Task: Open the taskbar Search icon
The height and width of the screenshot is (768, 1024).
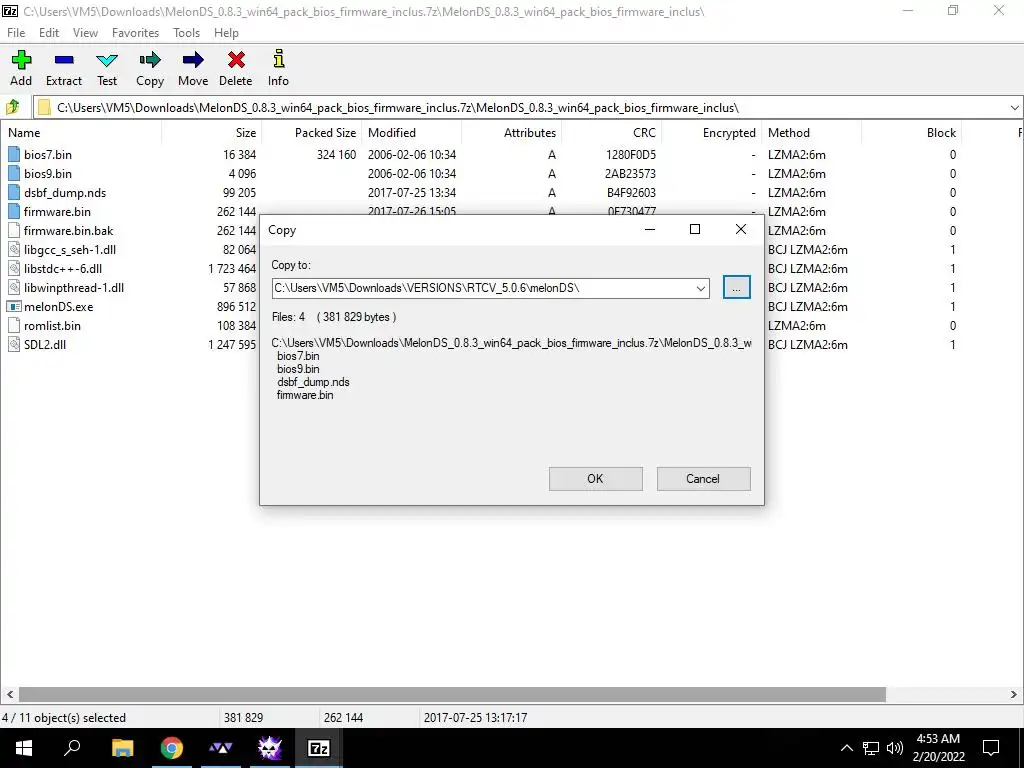Action: click(x=72, y=748)
